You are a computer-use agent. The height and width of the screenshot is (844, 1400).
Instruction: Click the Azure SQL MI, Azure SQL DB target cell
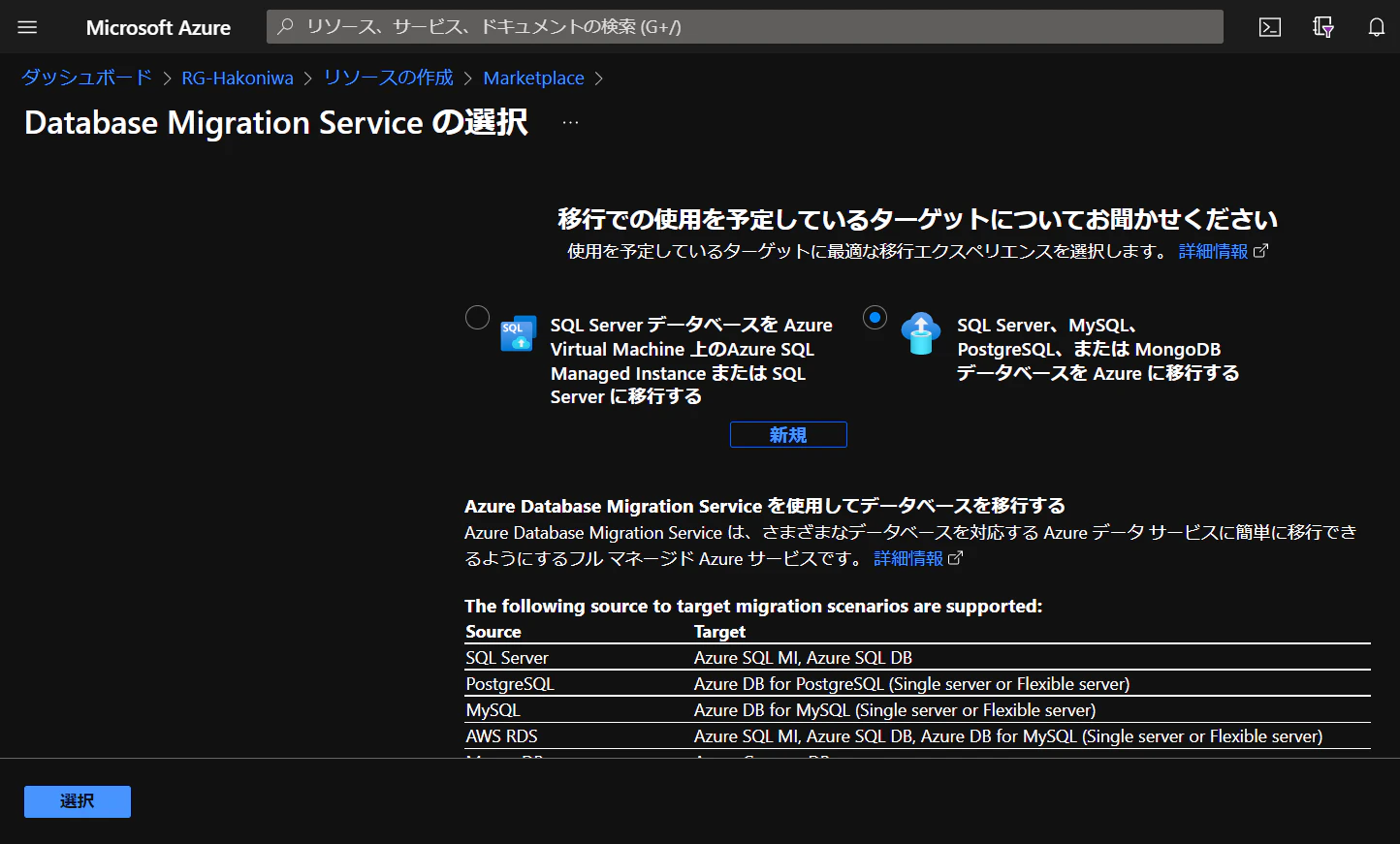[803, 657]
